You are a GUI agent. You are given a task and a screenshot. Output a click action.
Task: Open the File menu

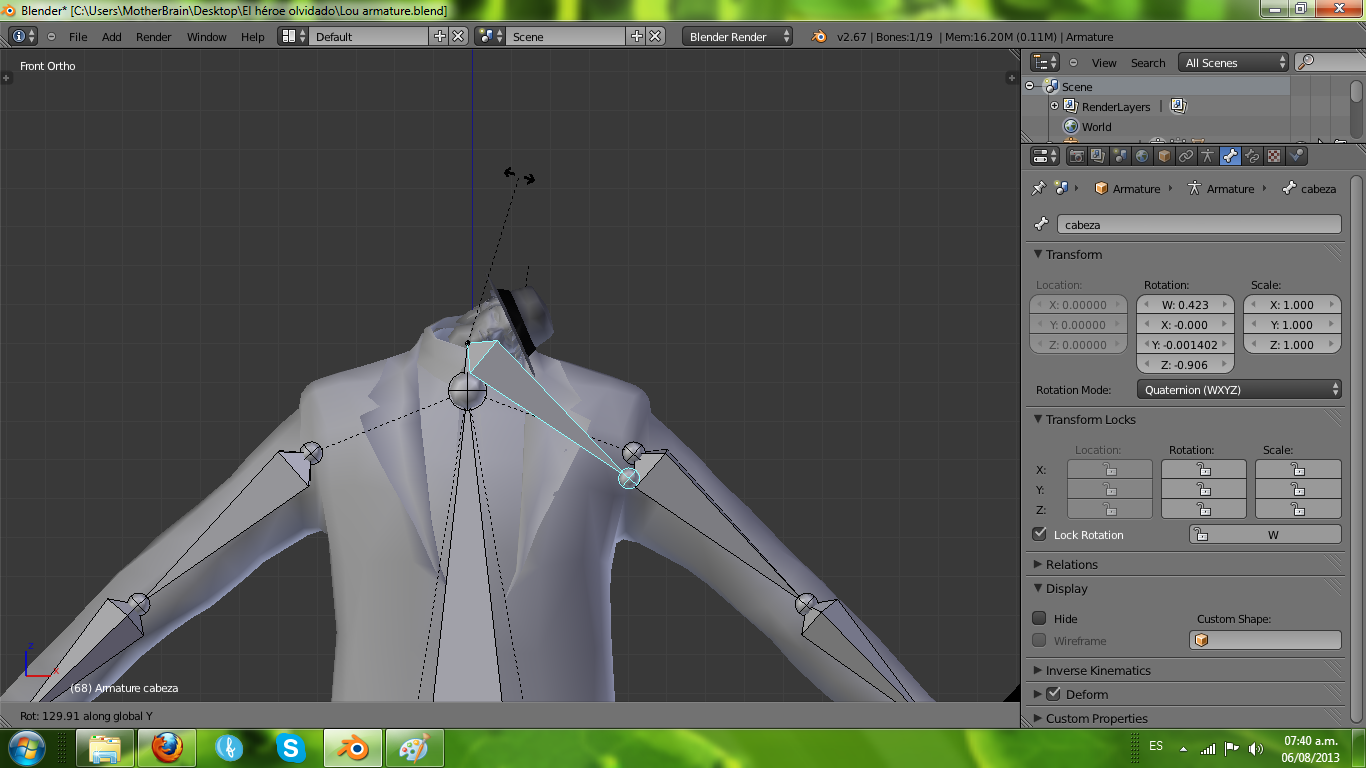(77, 37)
